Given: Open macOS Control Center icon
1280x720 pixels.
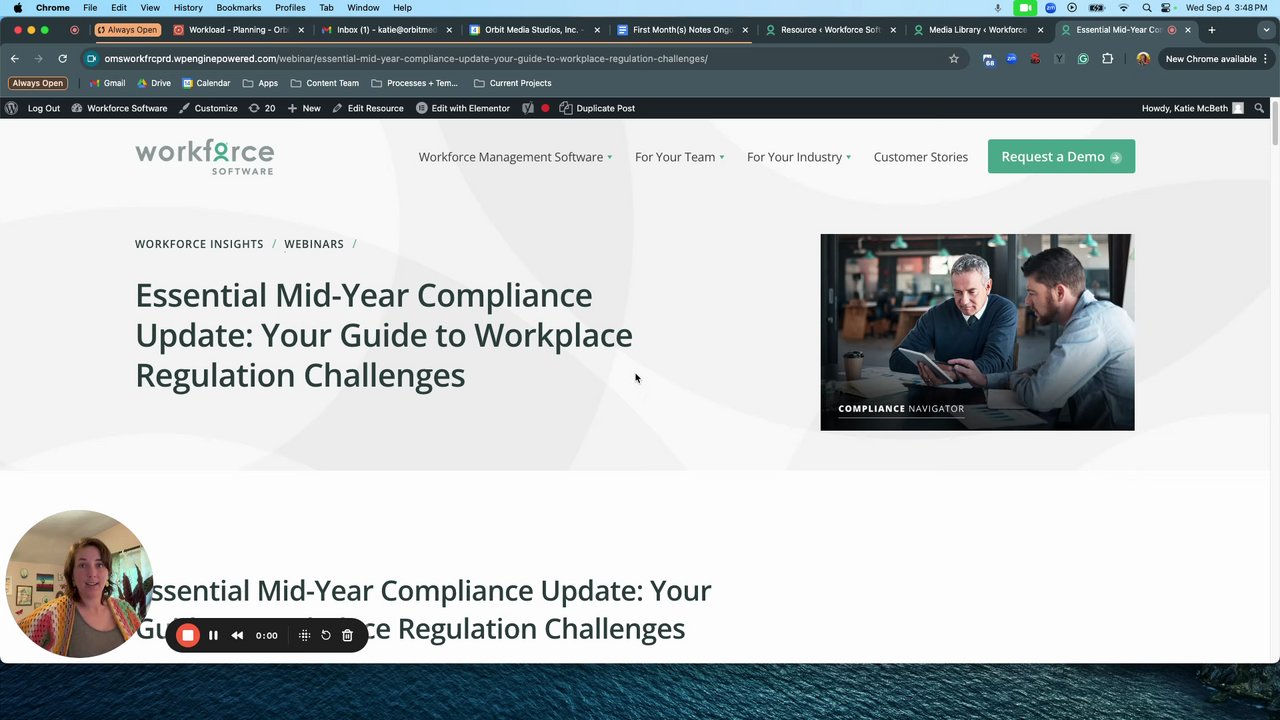Looking at the screenshot, I should pyautogui.click(x=1166, y=8).
